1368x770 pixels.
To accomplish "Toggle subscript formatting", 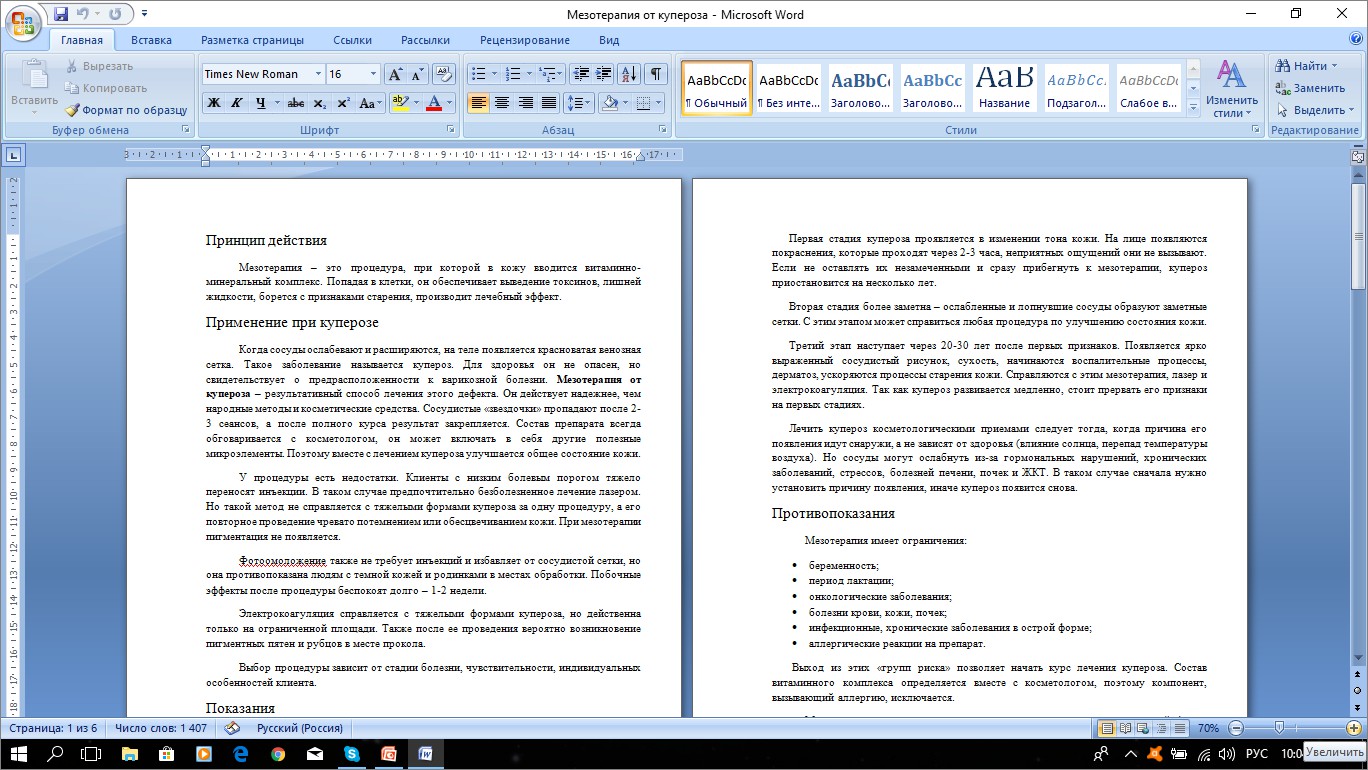I will tap(319, 103).
